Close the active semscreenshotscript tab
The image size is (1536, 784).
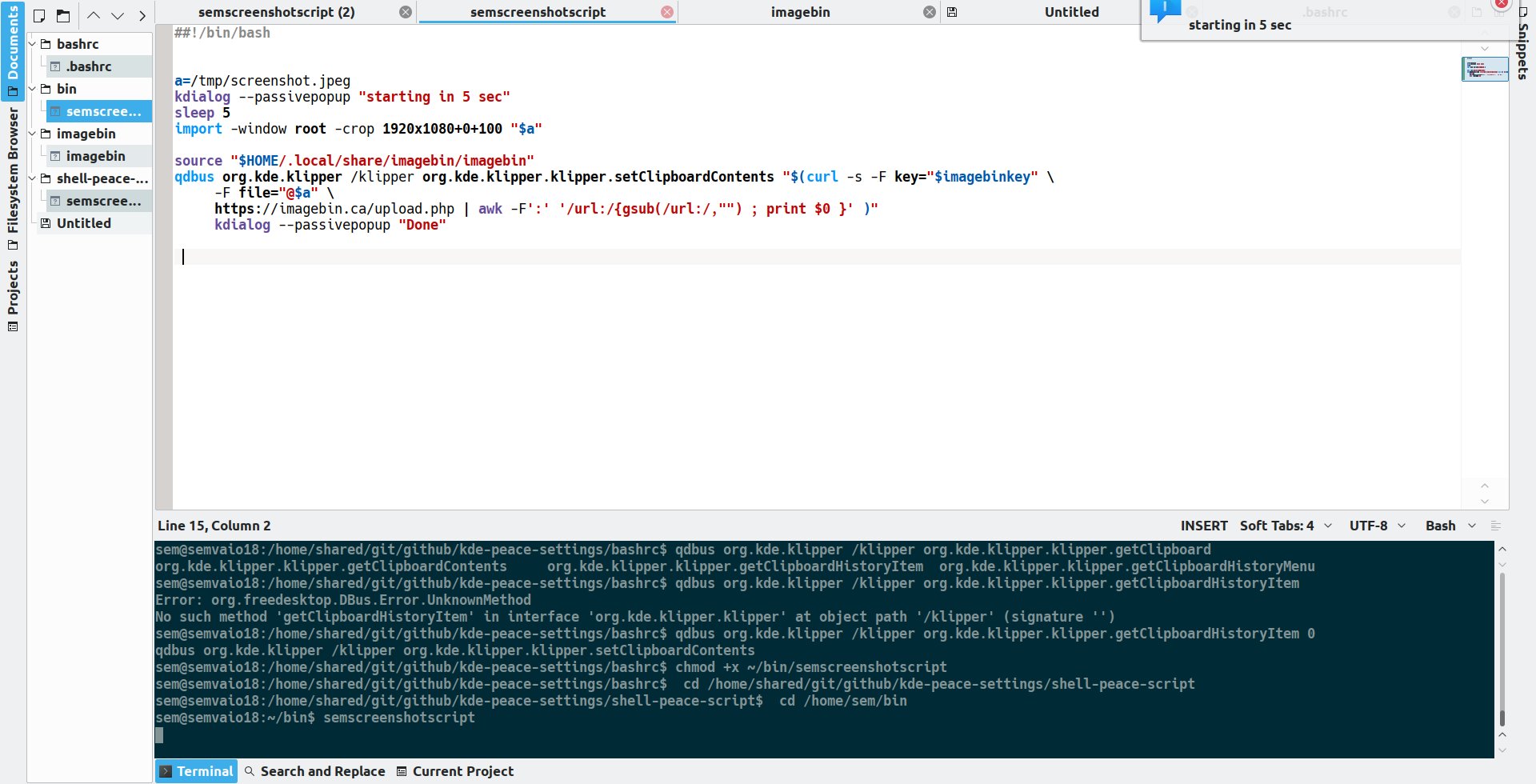tap(667, 12)
